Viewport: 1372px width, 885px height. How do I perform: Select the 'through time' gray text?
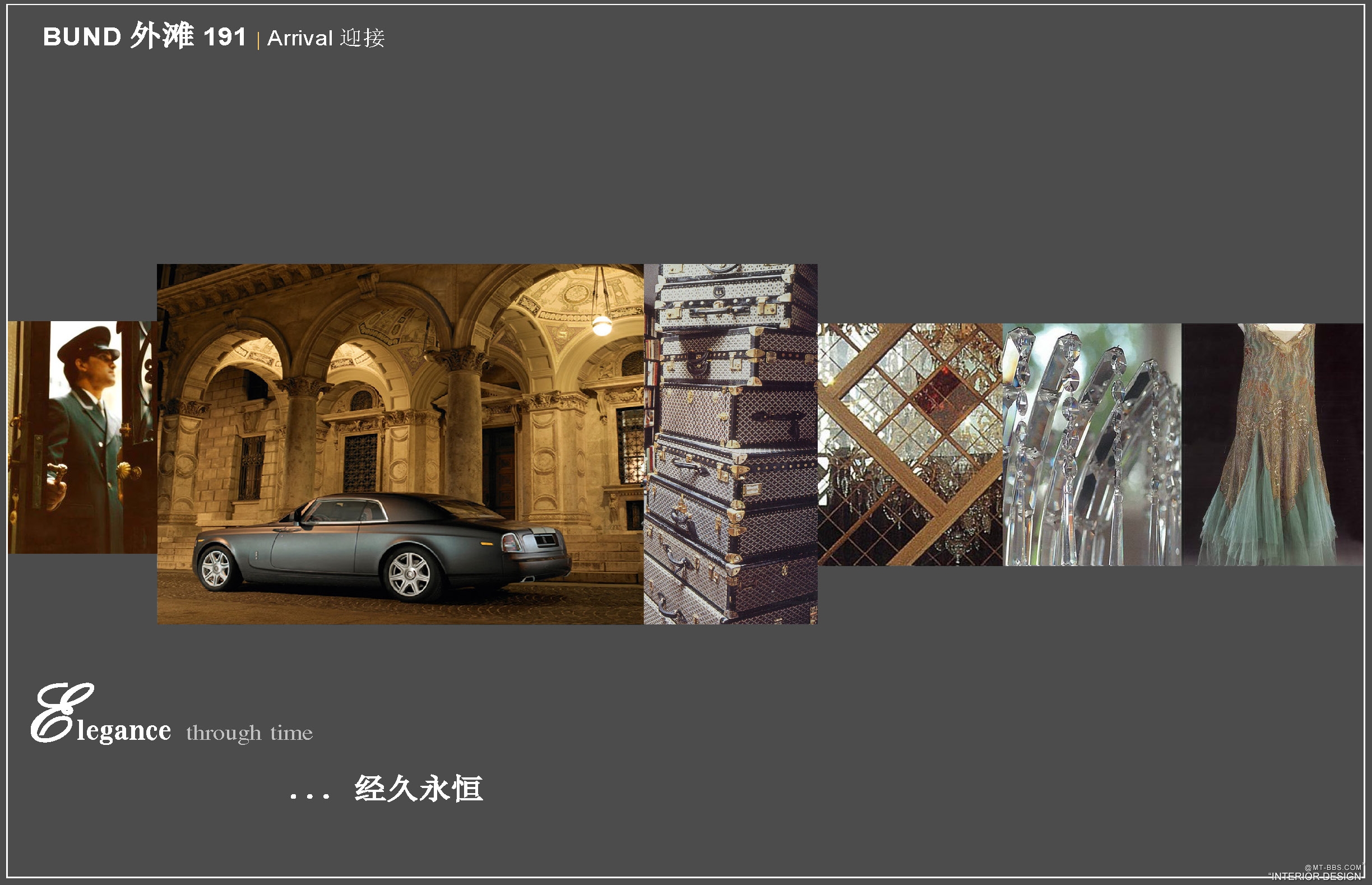point(249,733)
